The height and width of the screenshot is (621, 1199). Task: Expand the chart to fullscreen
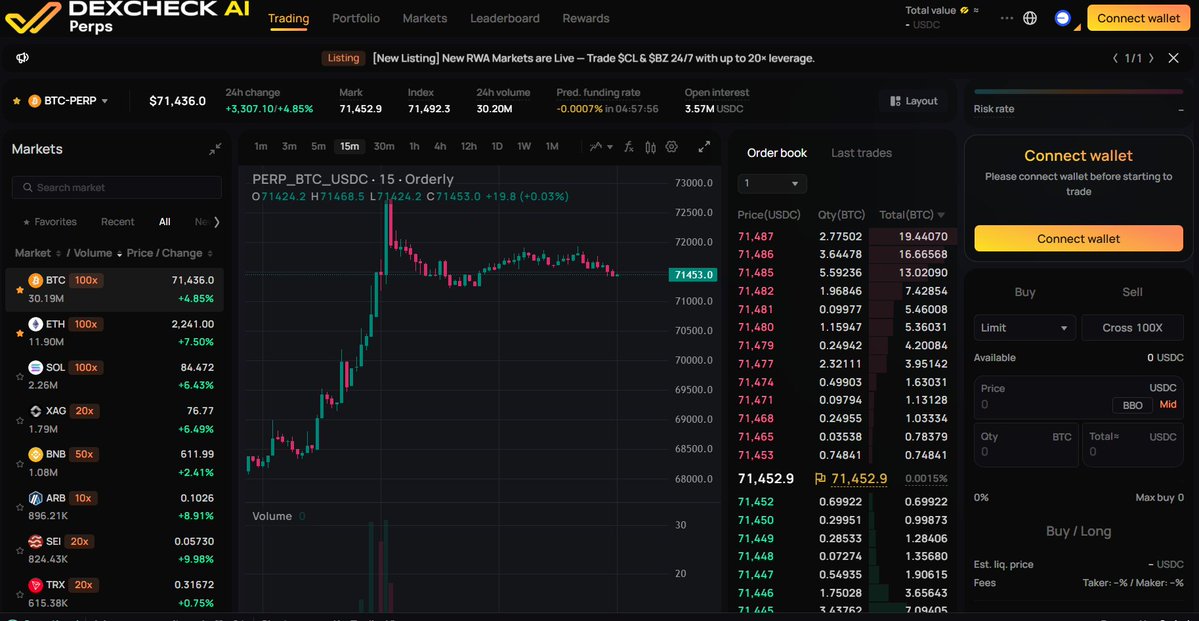coord(705,147)
